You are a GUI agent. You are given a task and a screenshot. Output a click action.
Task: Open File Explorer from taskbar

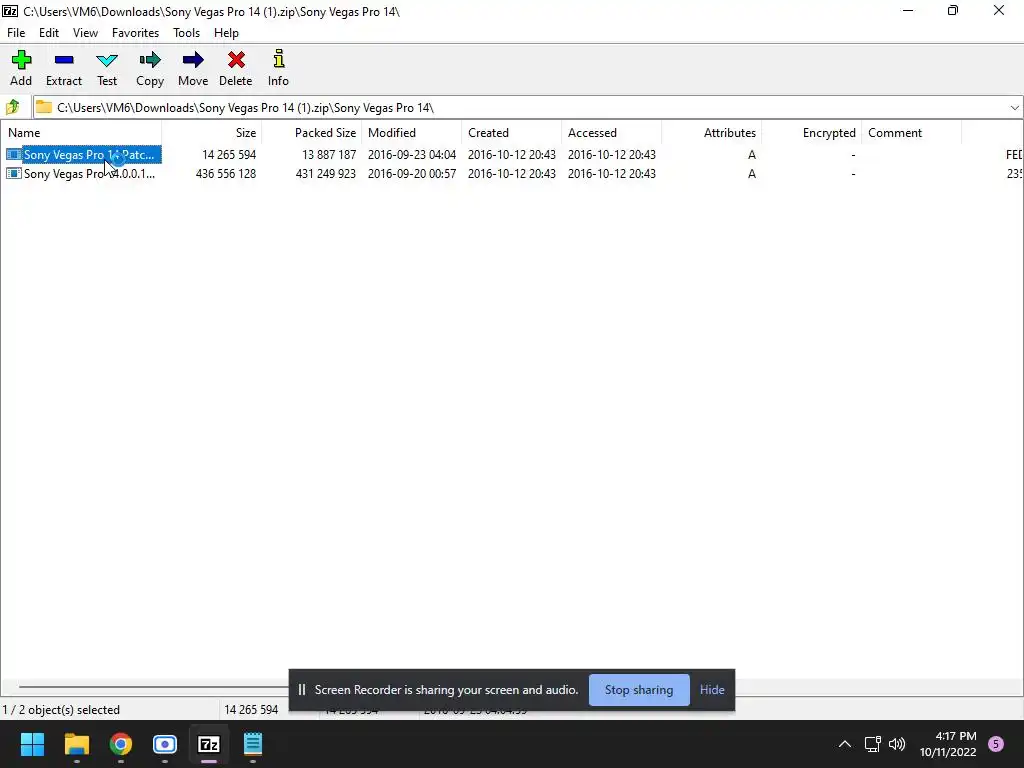coord(76,744)
